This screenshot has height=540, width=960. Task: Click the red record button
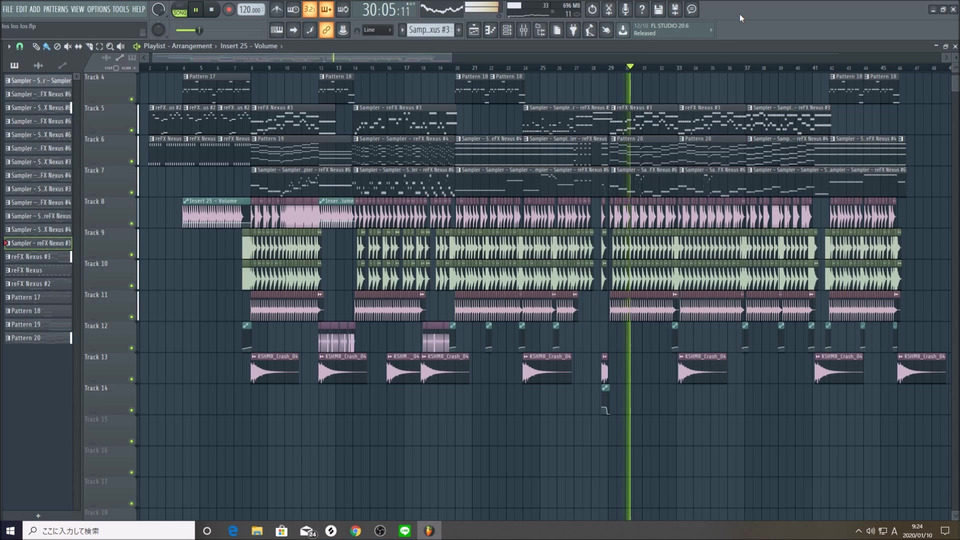228,10
